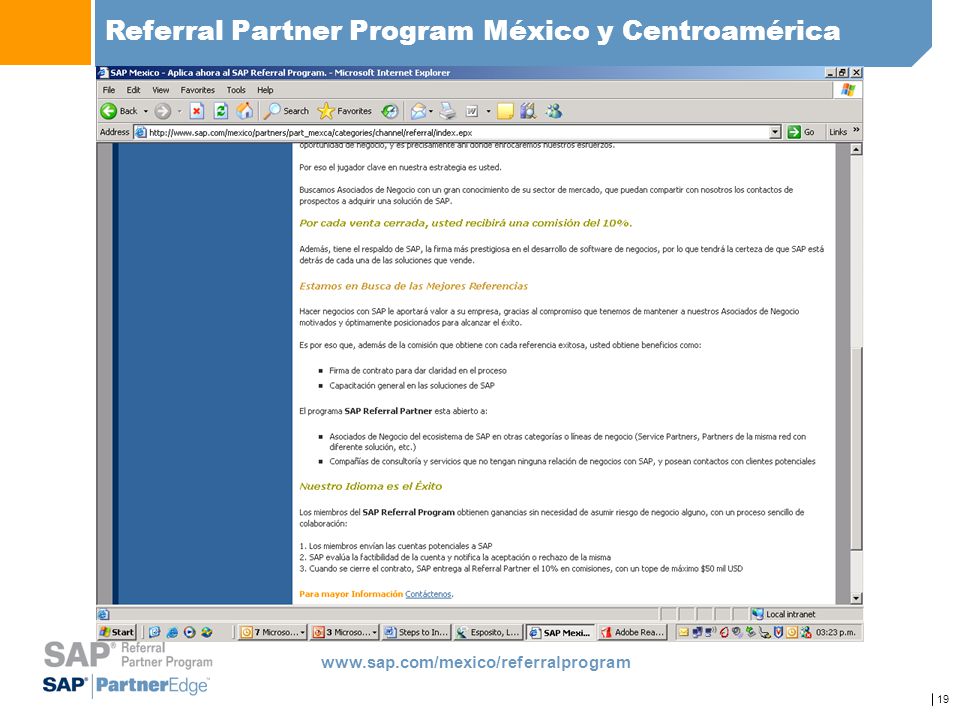The height and width of the screenshot is (720, 960).
Task: Click the Go button
Action: (x=801, y=132)
